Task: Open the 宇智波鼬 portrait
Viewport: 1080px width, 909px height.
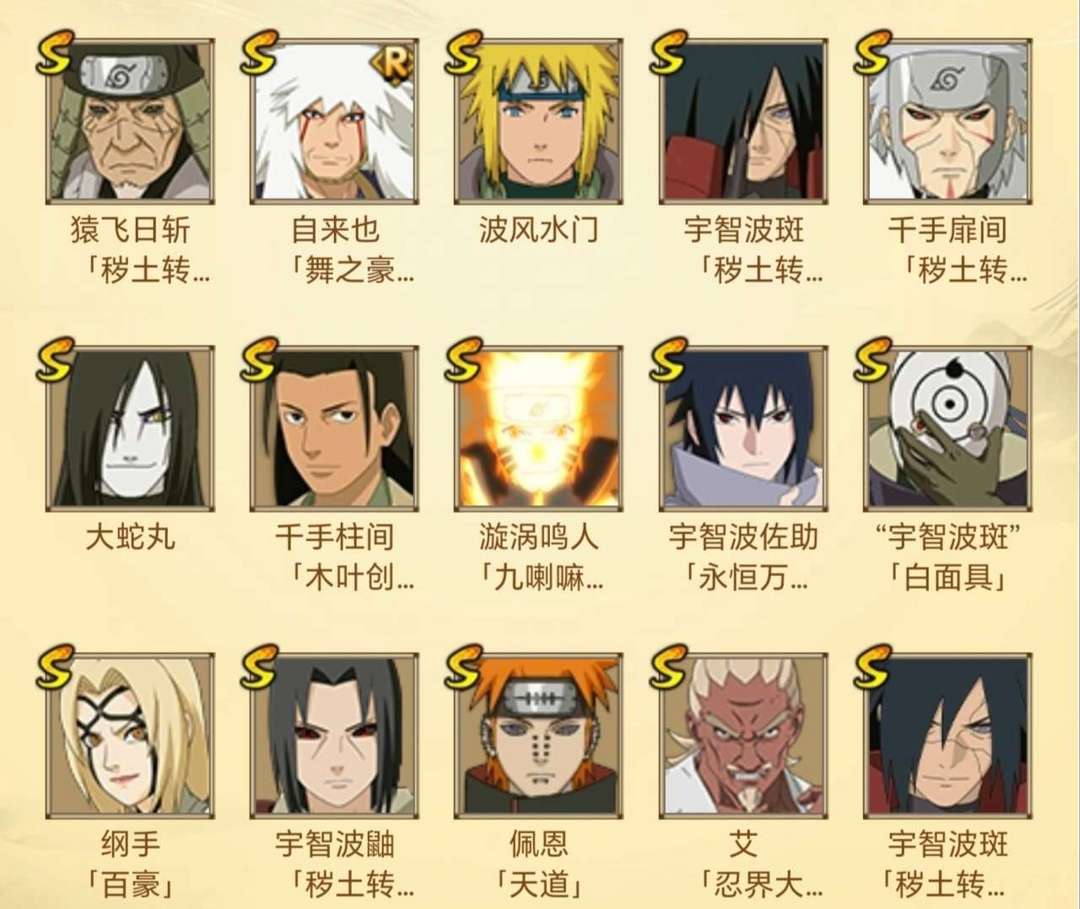Action: click(333, 735)
